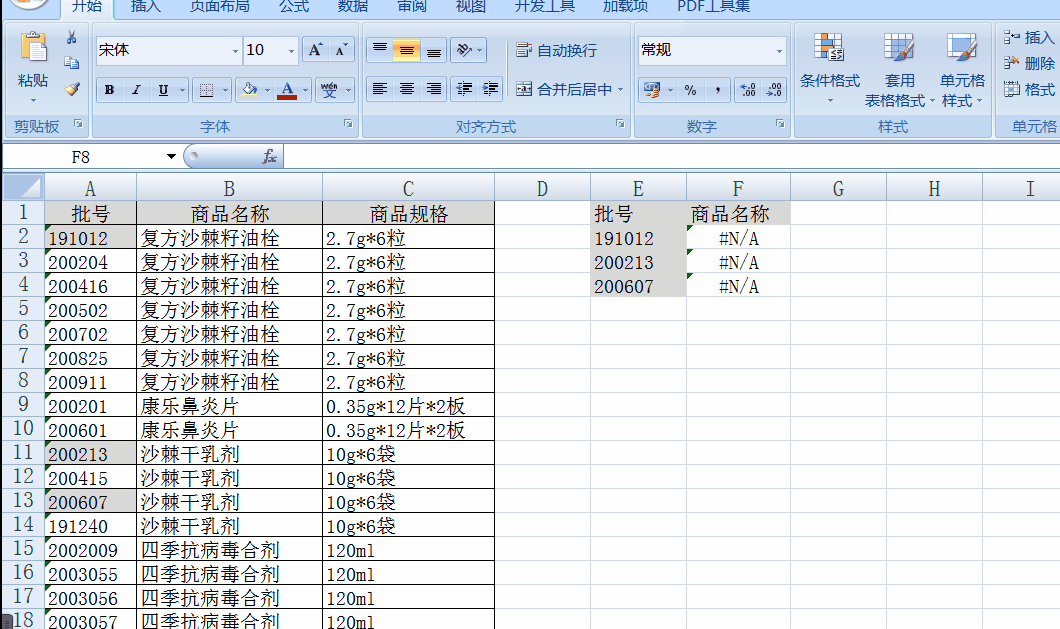The image size is (1060, 629).
Task: Switch to 公式 tab
Action: (x=294, y=7)
